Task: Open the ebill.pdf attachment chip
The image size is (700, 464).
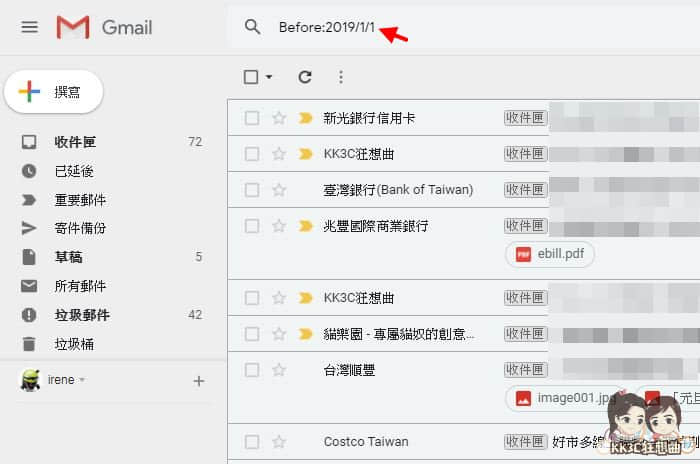Action: tap(550, 254)
